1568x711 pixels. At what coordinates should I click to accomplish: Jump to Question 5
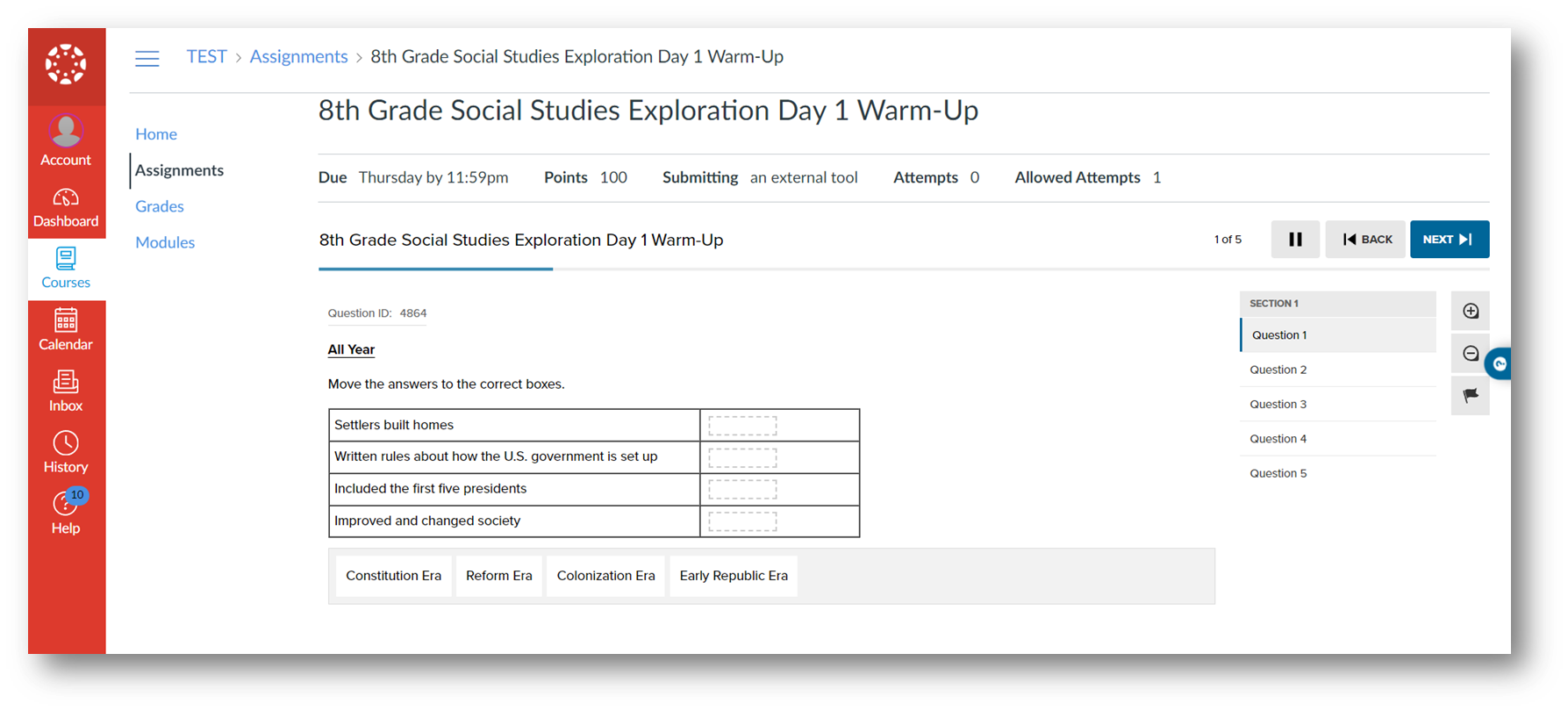pyautogui.click(x=1338, y=473)
